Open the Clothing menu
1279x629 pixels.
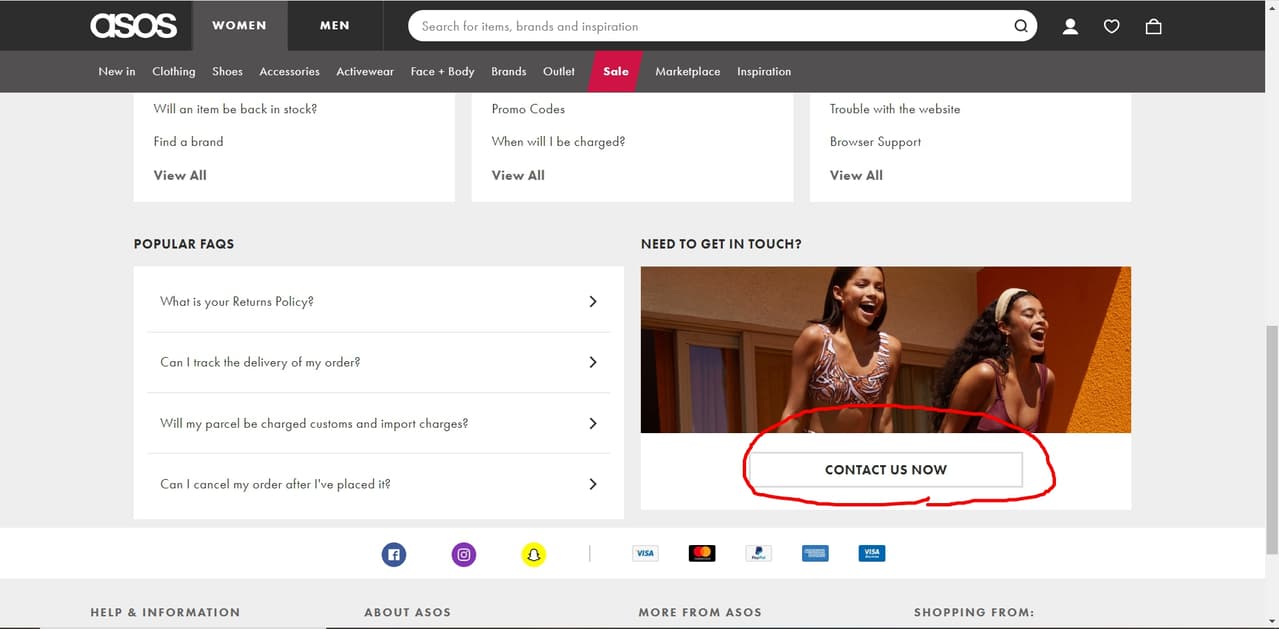point(174,72)
